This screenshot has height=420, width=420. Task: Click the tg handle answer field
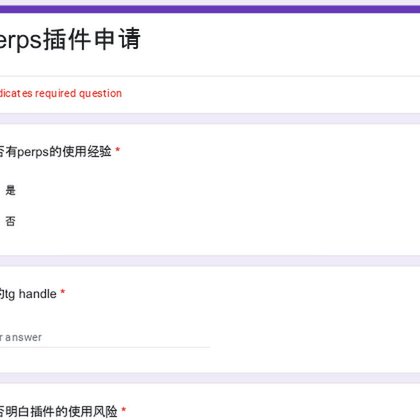105,338
